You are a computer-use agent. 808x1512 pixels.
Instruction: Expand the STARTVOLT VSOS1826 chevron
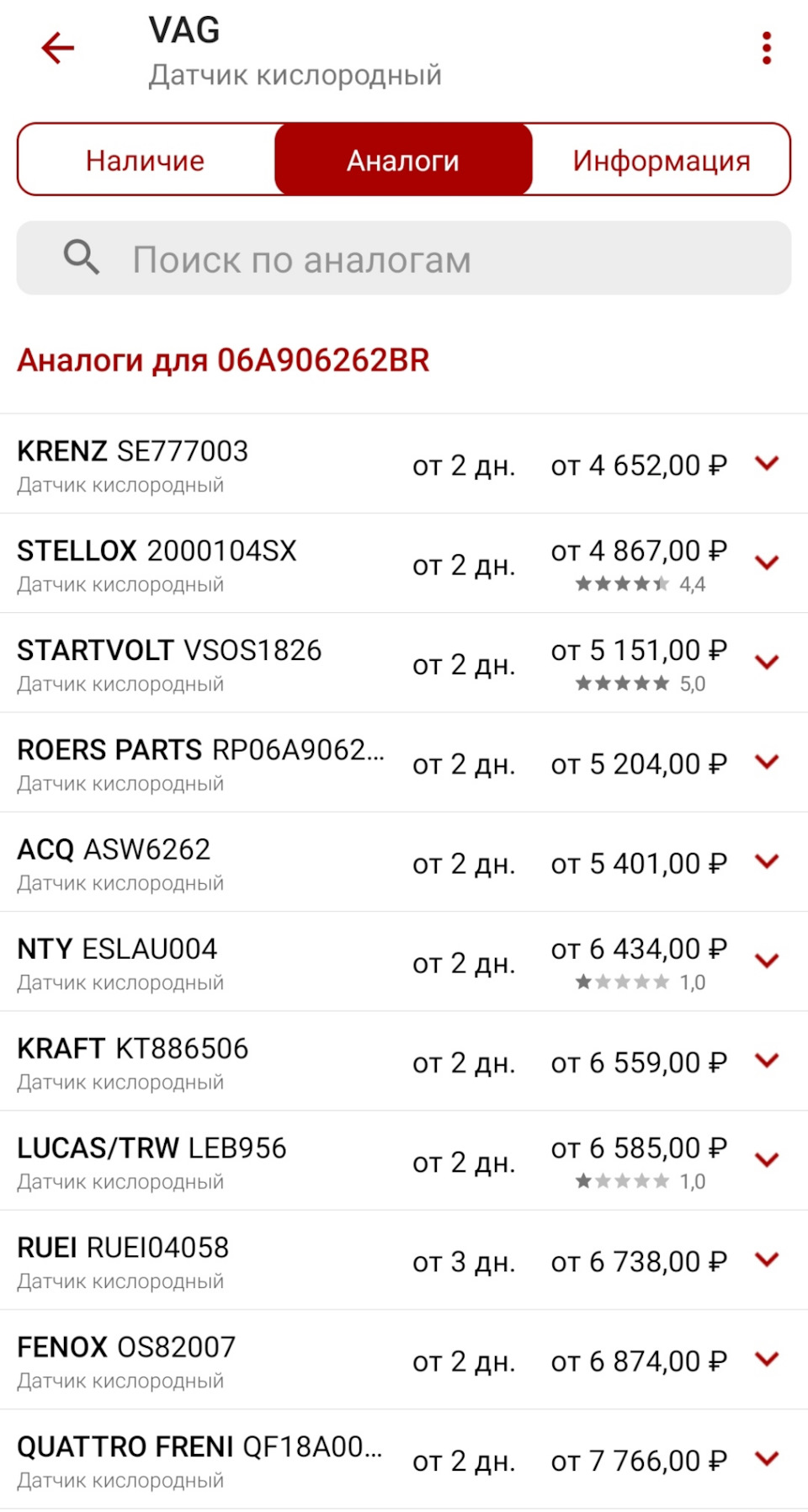coord(767,662)
